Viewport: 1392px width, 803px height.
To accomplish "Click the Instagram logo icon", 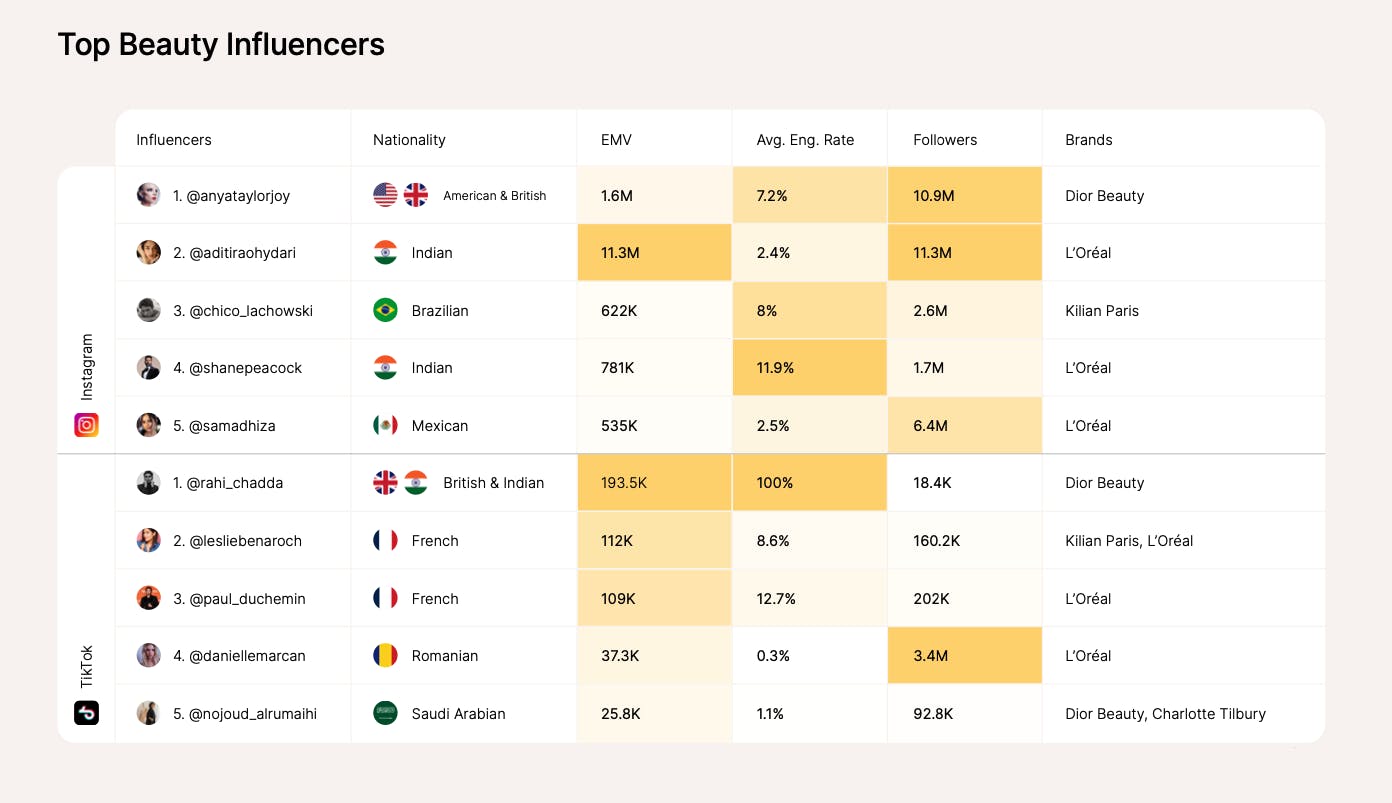I will coord(87,425).
